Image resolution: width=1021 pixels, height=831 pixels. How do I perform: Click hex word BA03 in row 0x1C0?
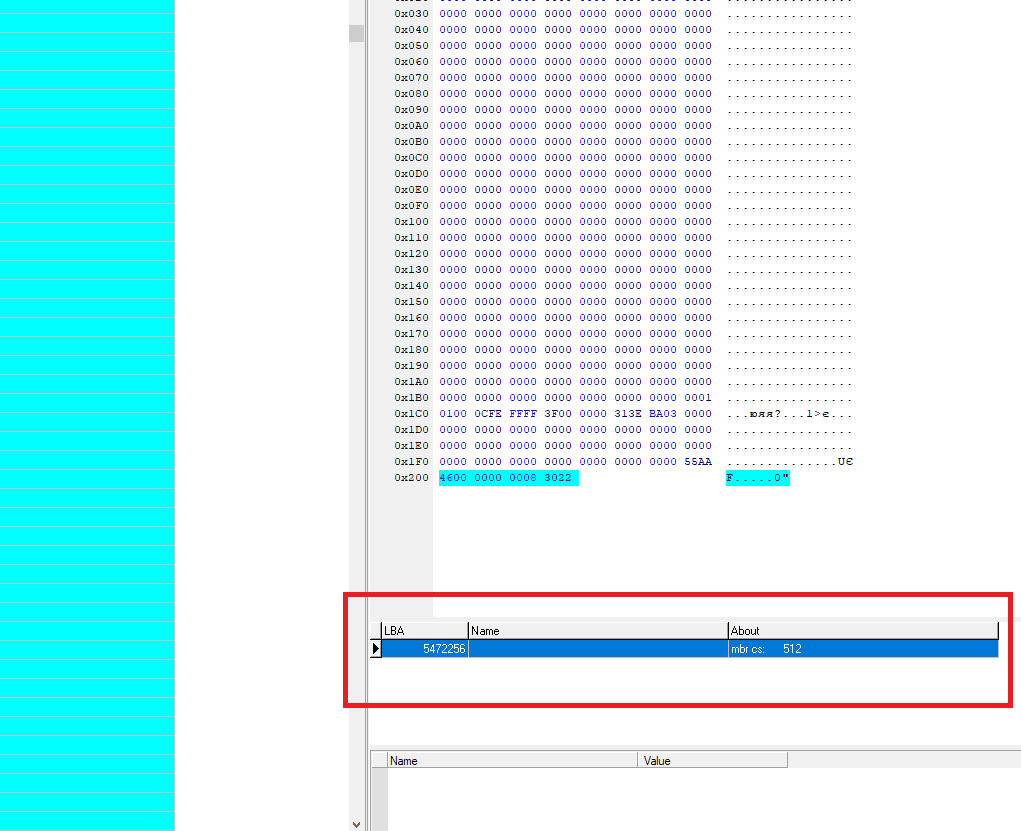[663, 414]
